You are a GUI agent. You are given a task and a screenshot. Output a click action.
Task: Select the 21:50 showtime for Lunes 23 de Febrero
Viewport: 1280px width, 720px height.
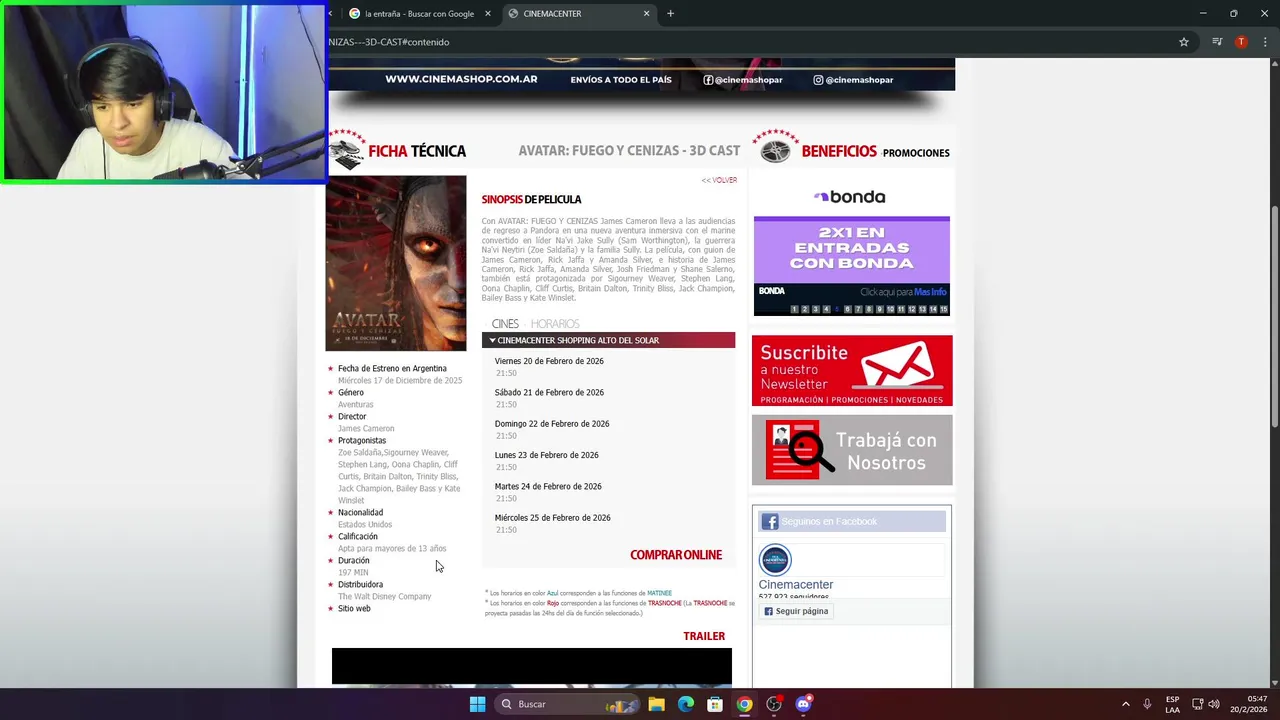506,467
